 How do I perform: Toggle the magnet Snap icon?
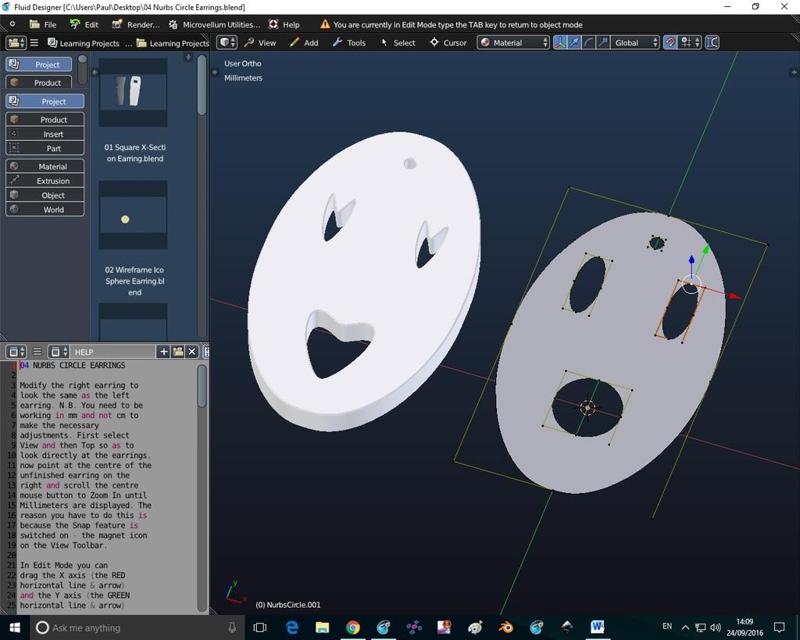(671, 43)
